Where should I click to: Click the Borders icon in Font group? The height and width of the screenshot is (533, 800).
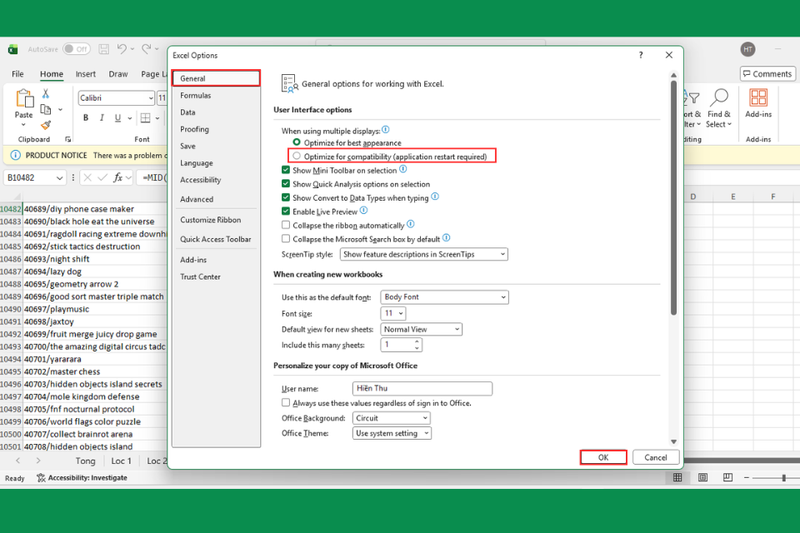point(145,118)
